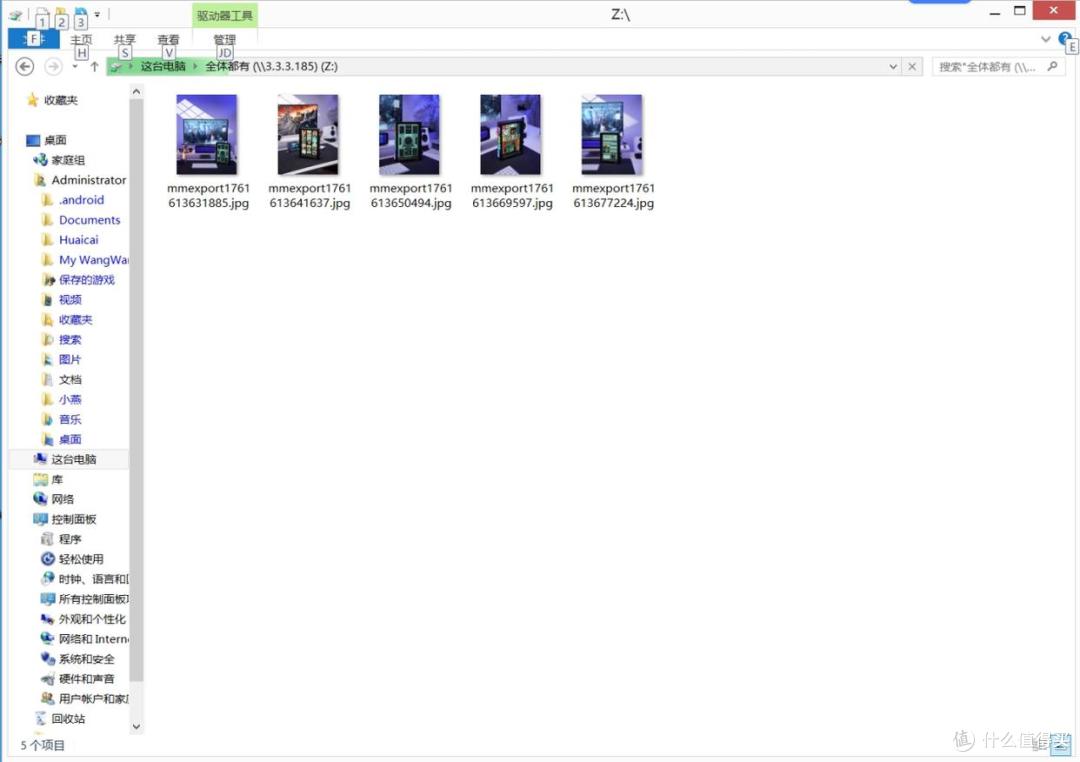Open 小燕 folder in tree
1080x762 pixels.
pyautogui.click(x=62, y=400)
